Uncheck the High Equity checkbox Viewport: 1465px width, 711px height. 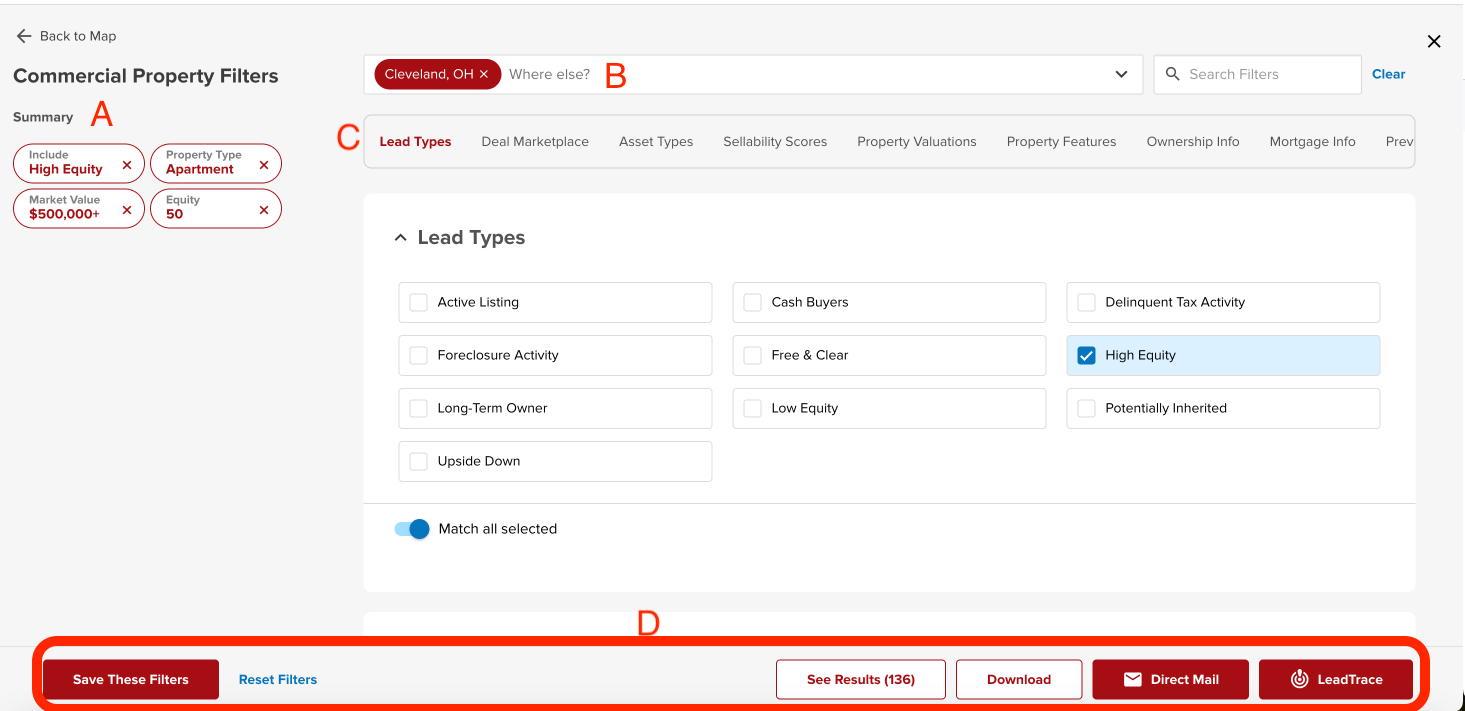1086,355
